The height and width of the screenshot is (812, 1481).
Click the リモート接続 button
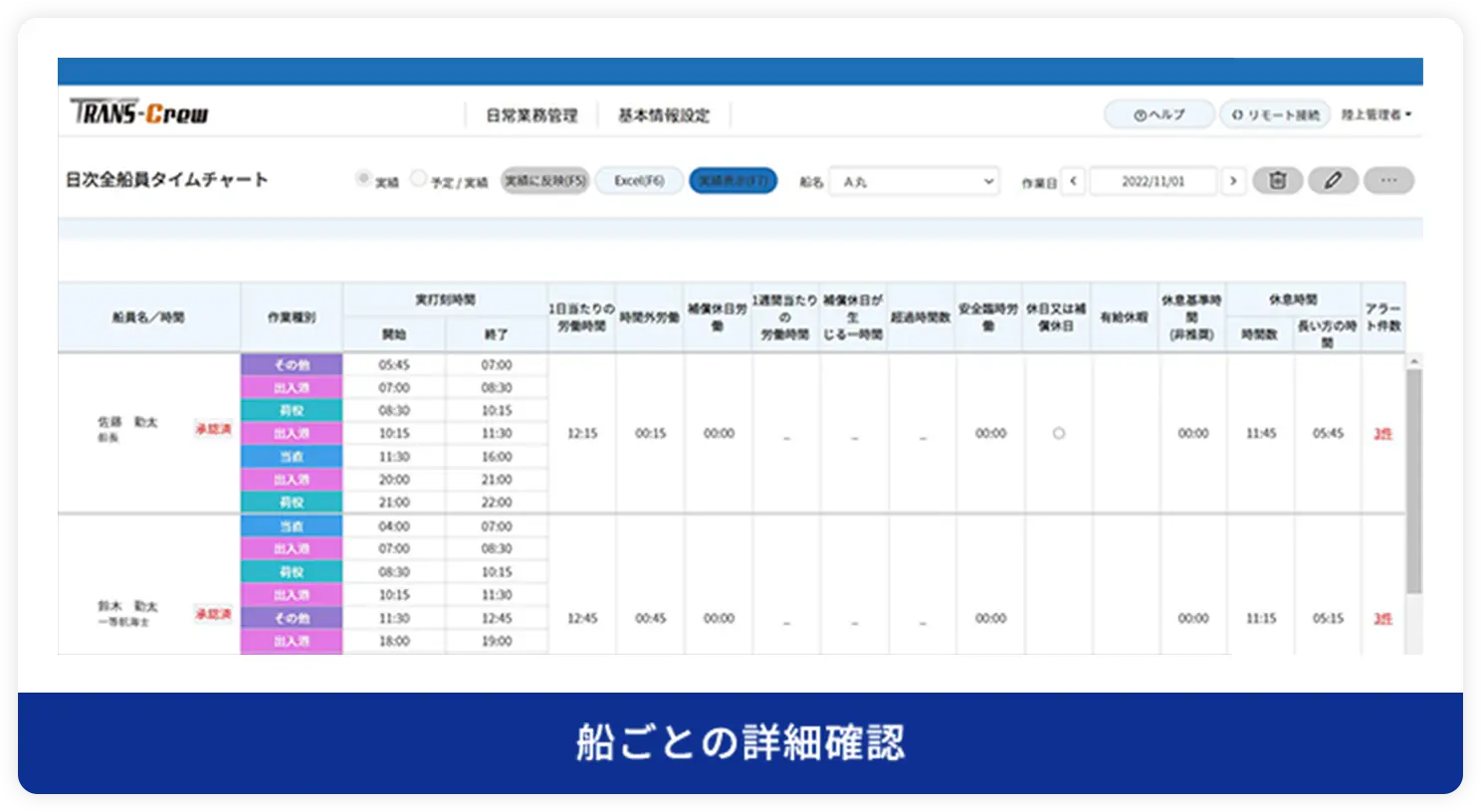click(1276, 114)
